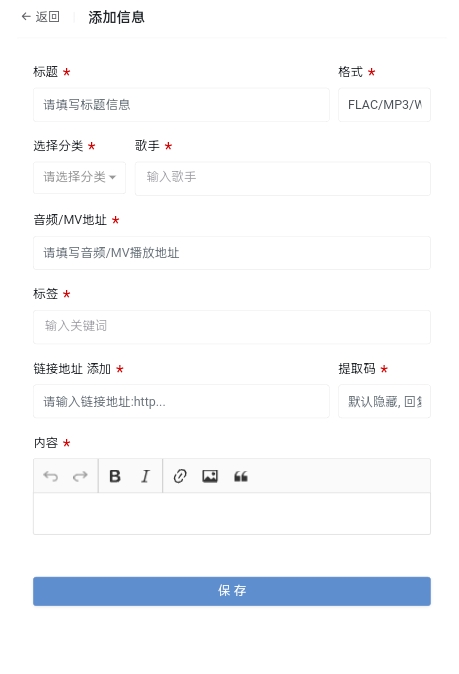The width and height of the screenshot is (459, 674).
Task: Click the redo arrow in editor toolbar
Action: (x=80, y=476)
